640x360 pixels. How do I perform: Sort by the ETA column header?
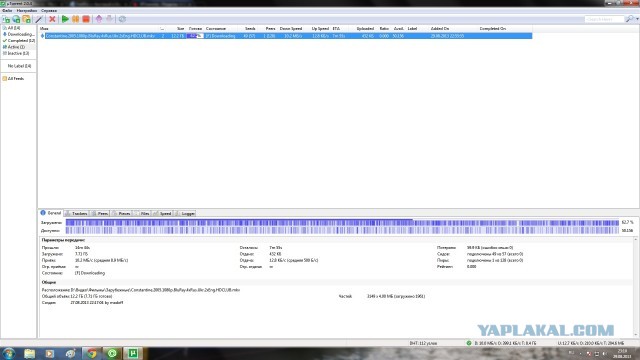click(x=336, y=29)
